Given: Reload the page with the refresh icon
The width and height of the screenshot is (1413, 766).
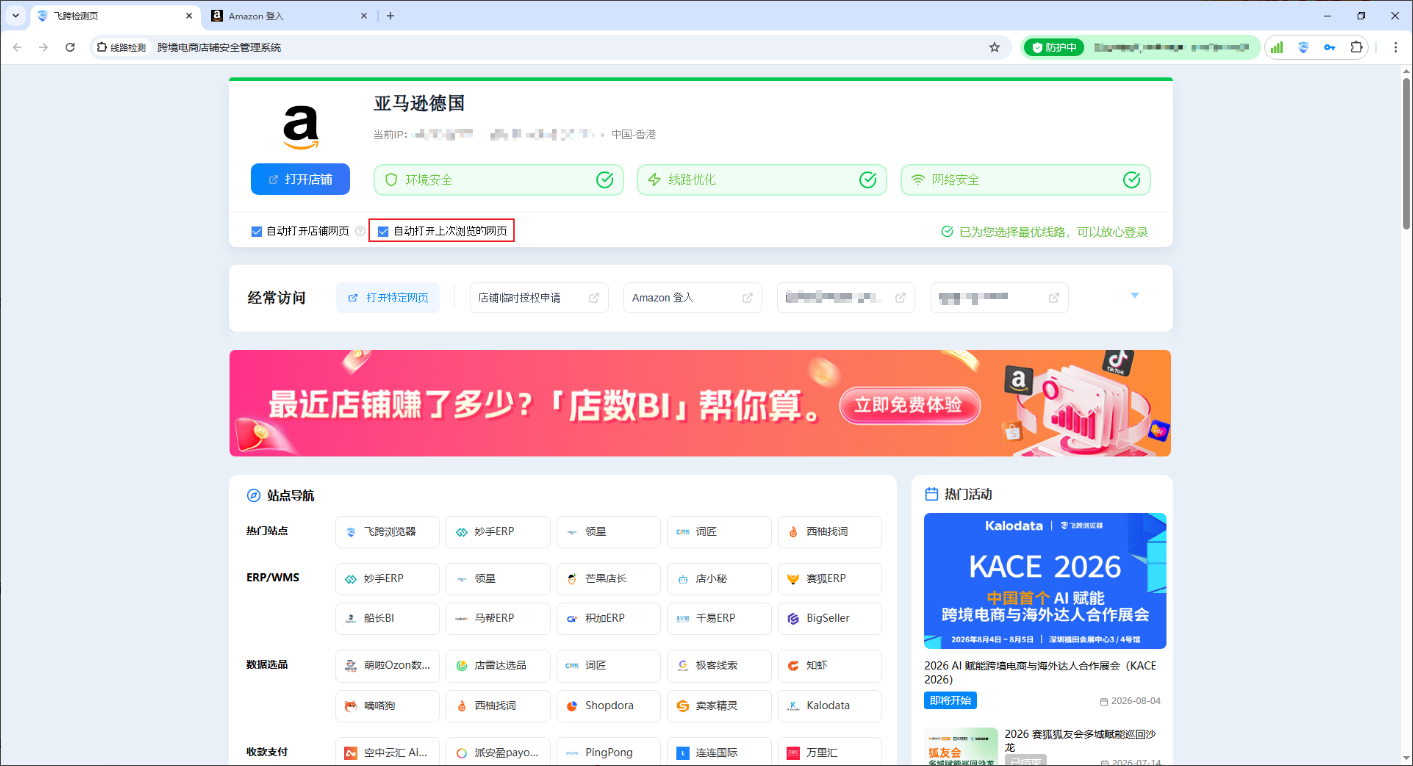Looking at the screenshot, I should tap(70, 47).
